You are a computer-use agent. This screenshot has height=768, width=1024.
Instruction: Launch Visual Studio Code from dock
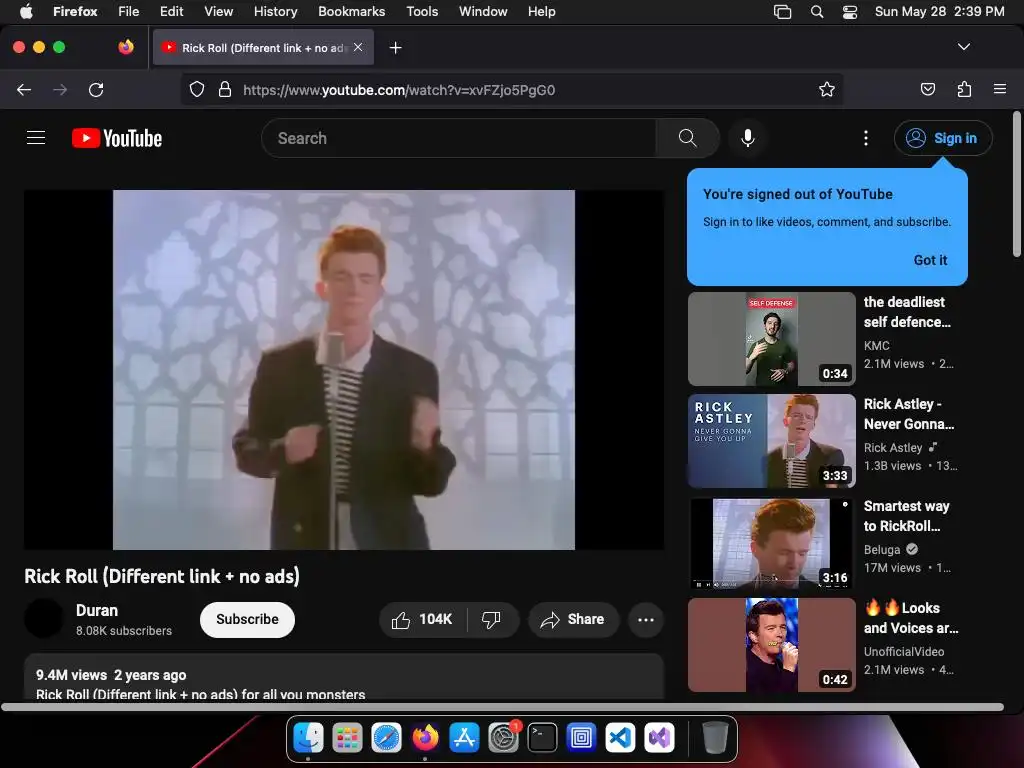pyautogui.click(x=620, y=738)
